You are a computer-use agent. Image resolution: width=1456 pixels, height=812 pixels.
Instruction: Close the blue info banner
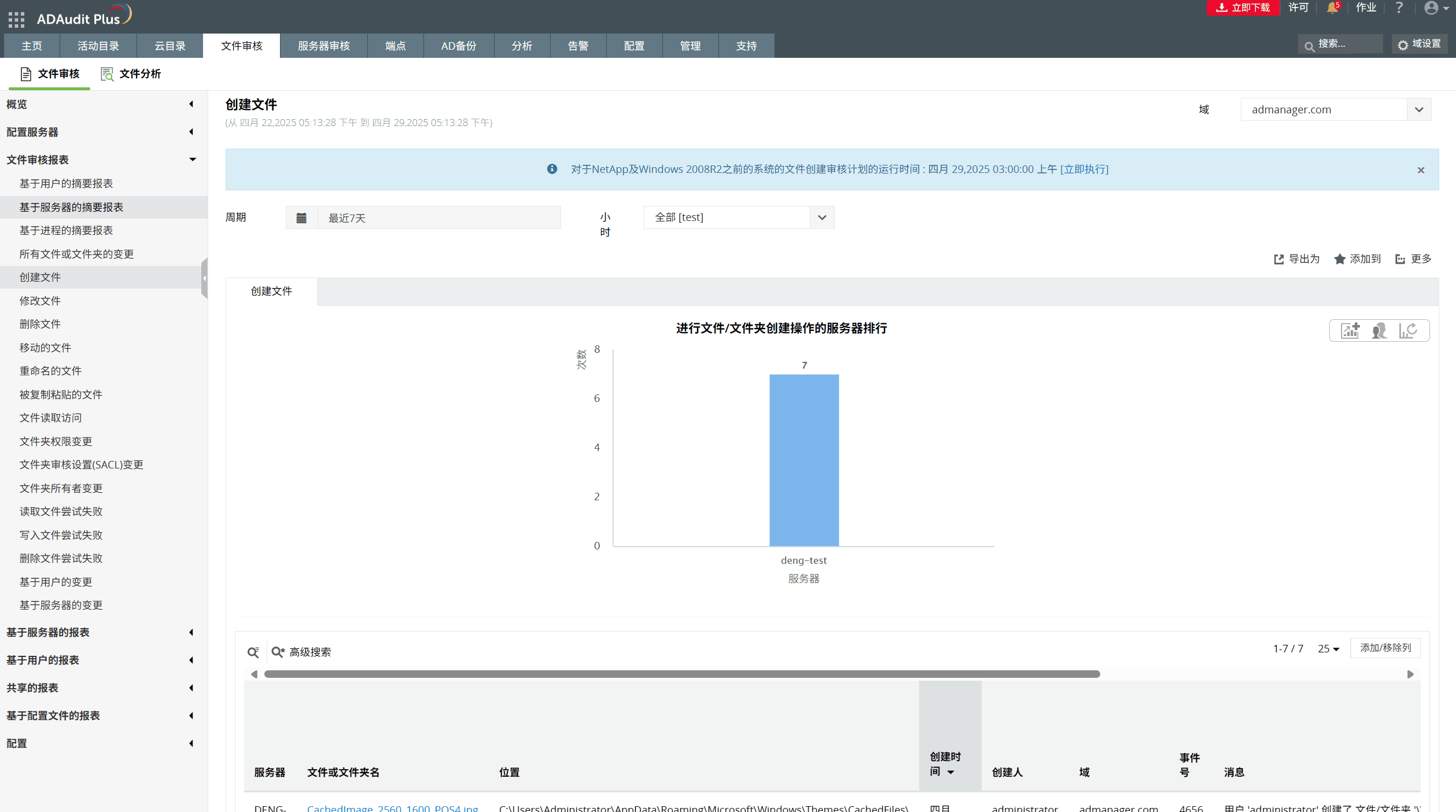click(x=1421, y=170)
